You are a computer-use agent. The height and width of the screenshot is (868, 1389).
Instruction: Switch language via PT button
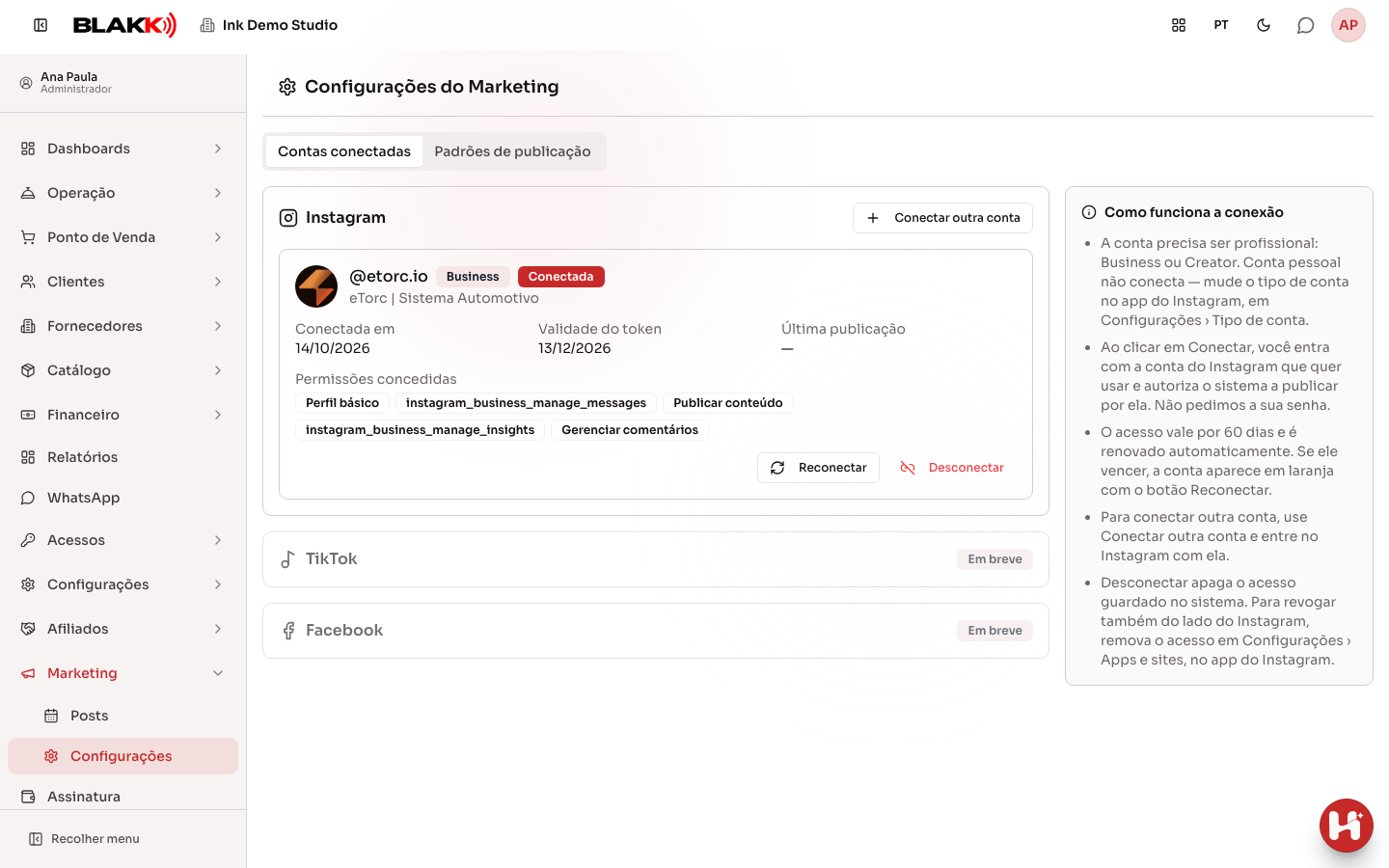(x=1221, y=25)
